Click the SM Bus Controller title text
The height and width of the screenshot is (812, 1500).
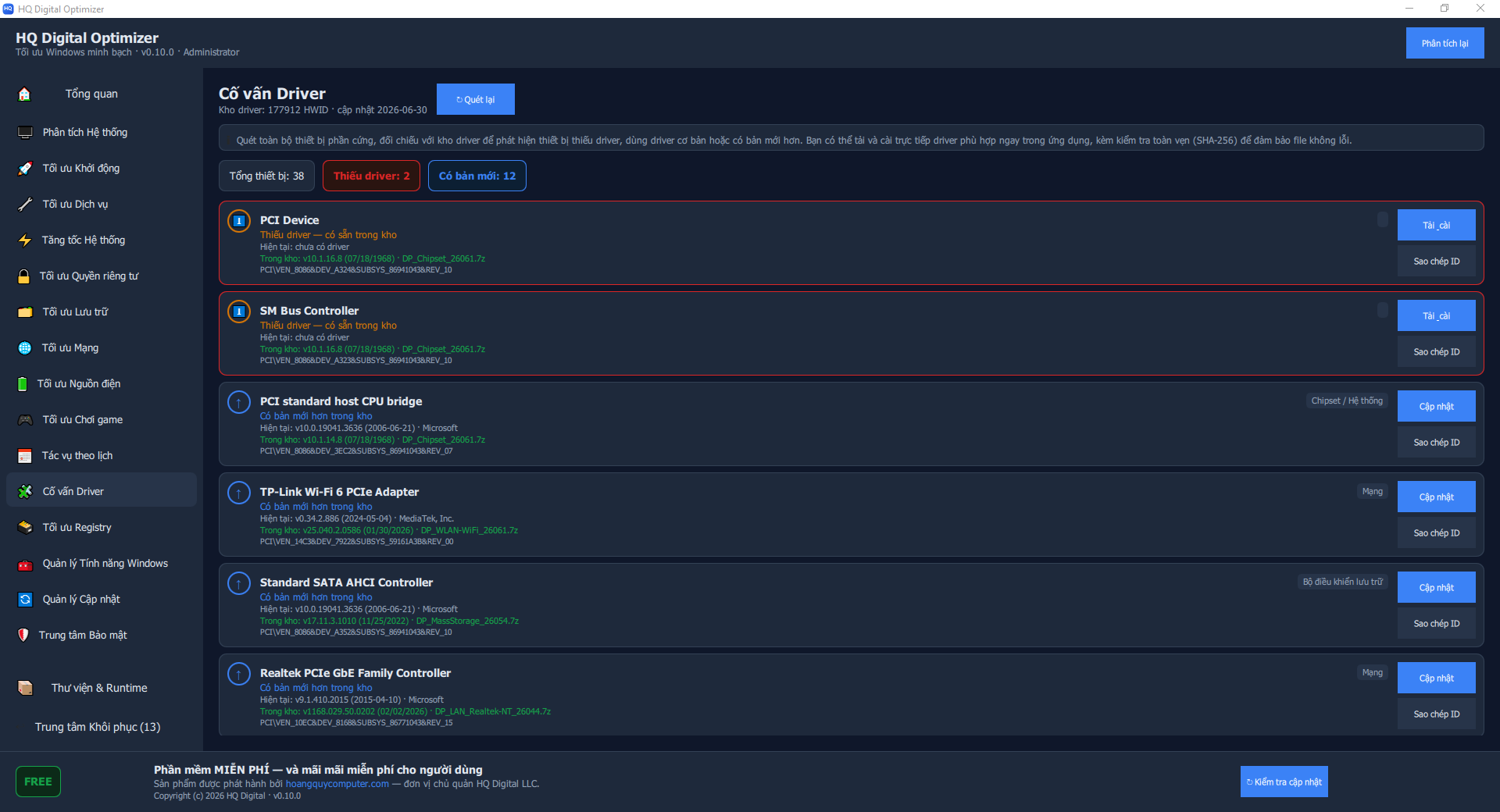[309, 311]
